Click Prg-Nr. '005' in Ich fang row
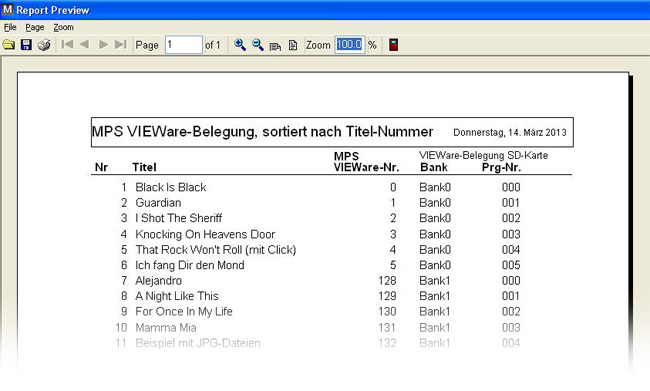The image size is (650, 391). 511,265
